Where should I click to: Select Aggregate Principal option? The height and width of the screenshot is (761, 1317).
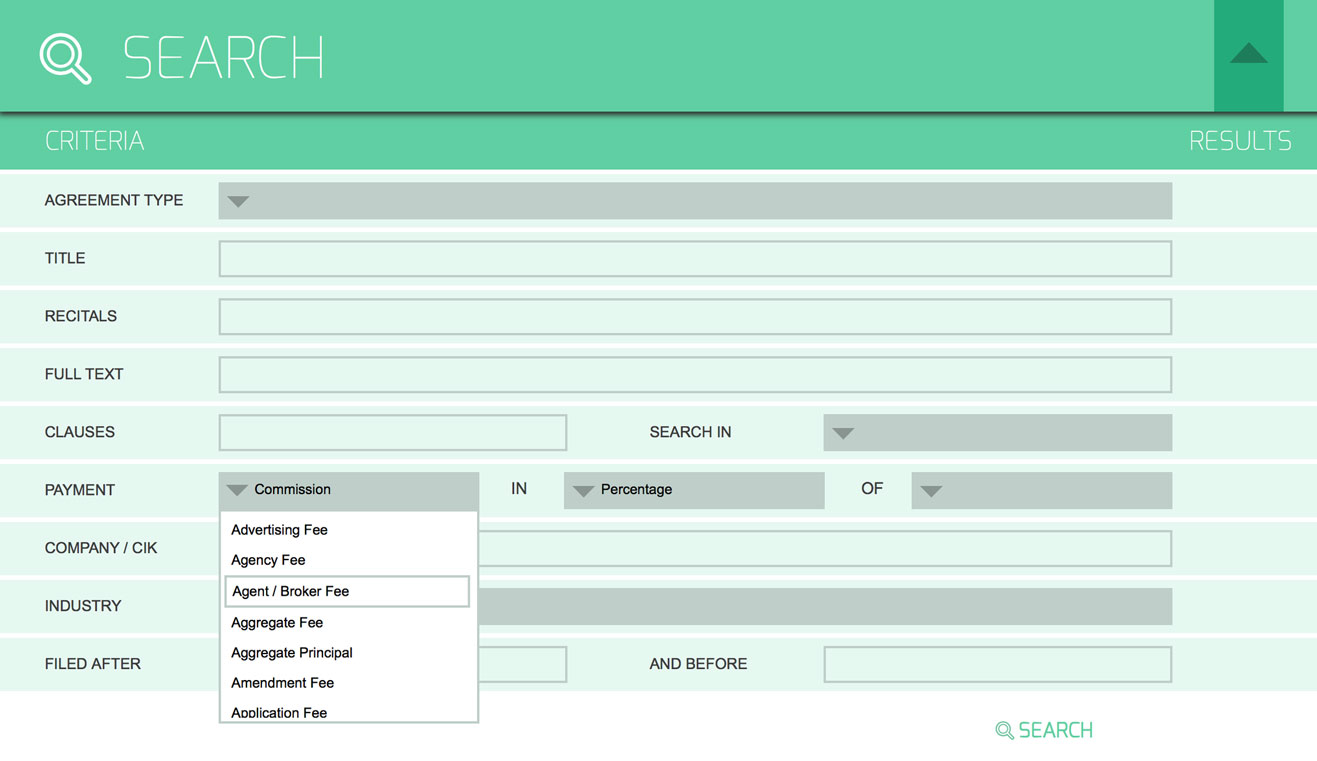pos(291,653)
